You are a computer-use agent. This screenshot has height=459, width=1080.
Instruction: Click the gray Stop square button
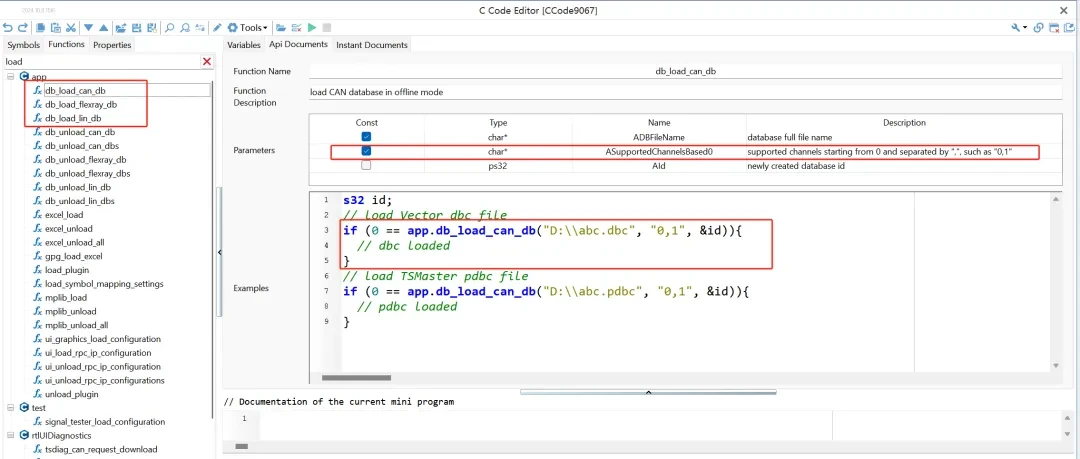coord(327,28)
